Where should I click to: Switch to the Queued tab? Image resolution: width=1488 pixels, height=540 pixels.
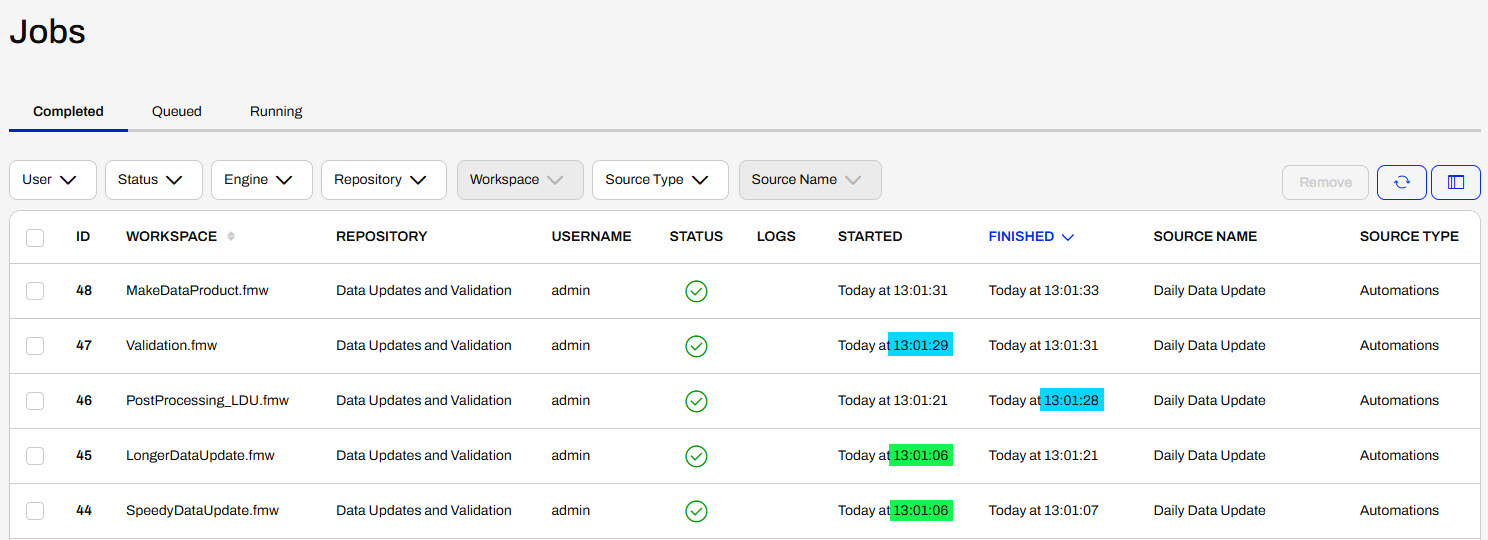pyautogui.click(x=177, y=112)
